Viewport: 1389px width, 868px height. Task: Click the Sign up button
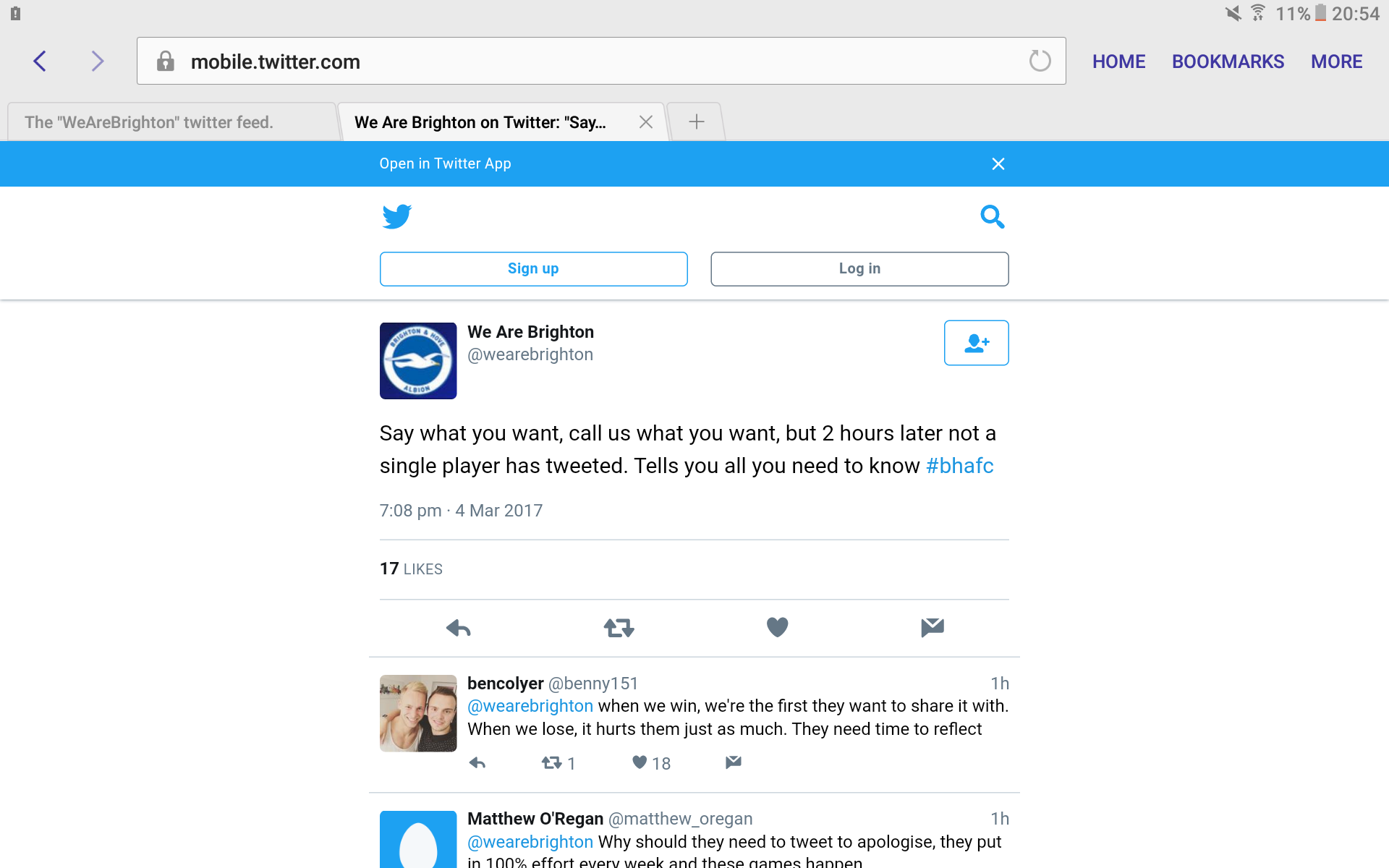pos(533,269)
